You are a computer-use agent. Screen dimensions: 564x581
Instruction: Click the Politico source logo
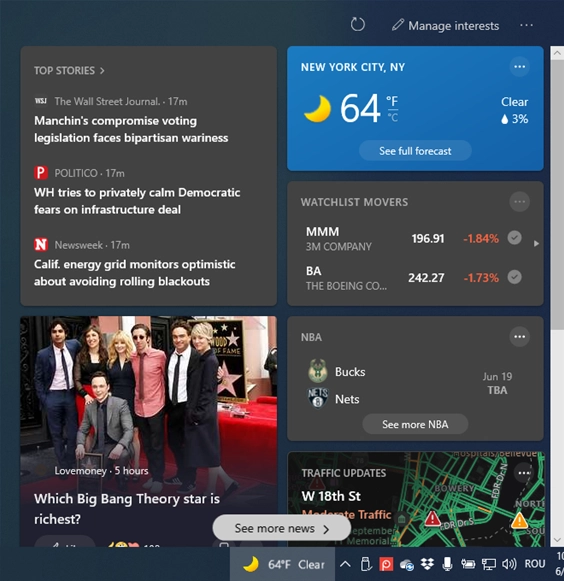[41, 173]
